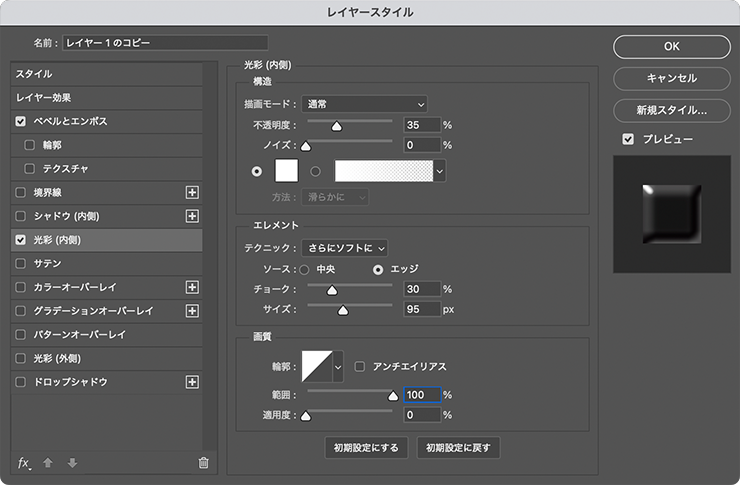The width and height of the screenshot is (740, 485).
Task: Toggle the プレビュー checkbox
Action: tap(628, 139)
